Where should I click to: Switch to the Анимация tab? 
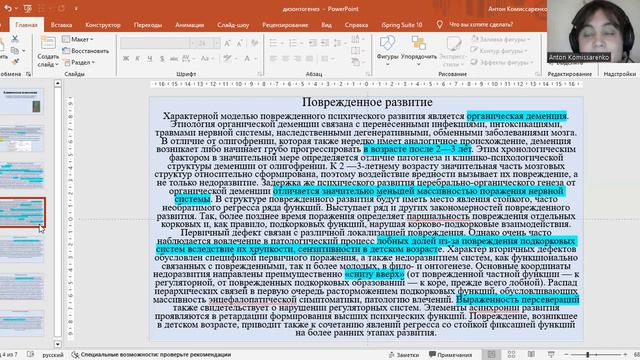(x=189, y=25)
